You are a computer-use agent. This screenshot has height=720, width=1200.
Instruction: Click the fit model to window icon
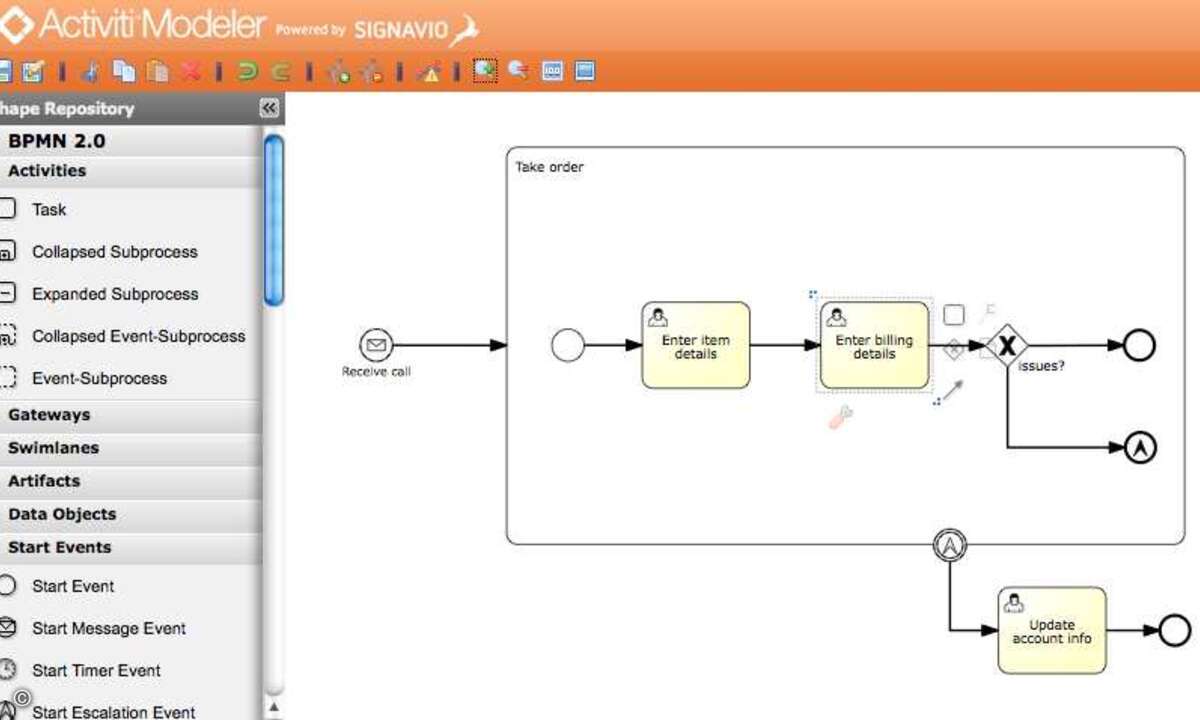(586, 71)
